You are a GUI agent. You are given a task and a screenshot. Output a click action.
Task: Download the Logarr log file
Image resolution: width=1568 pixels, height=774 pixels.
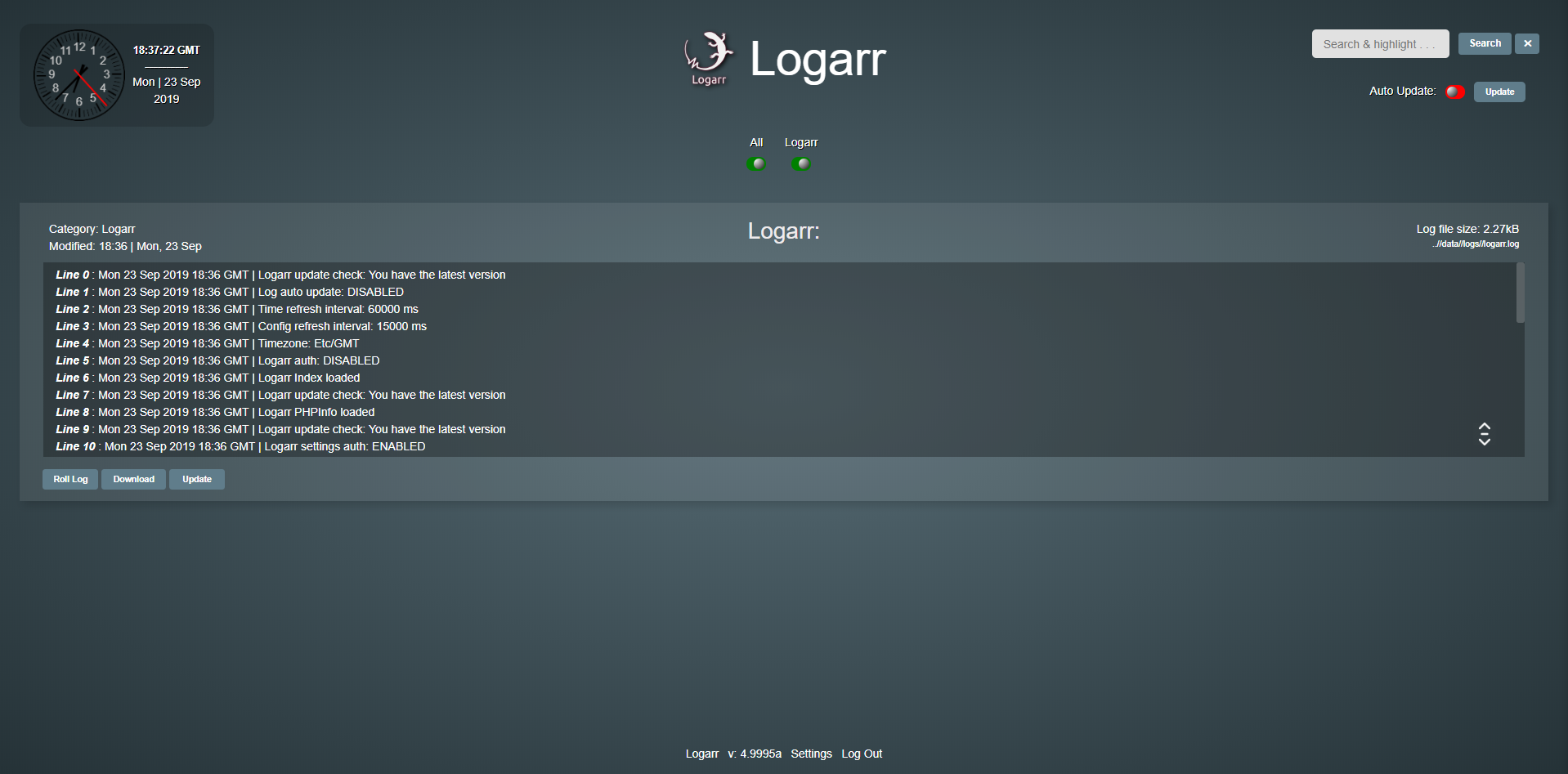coord(133,479)
